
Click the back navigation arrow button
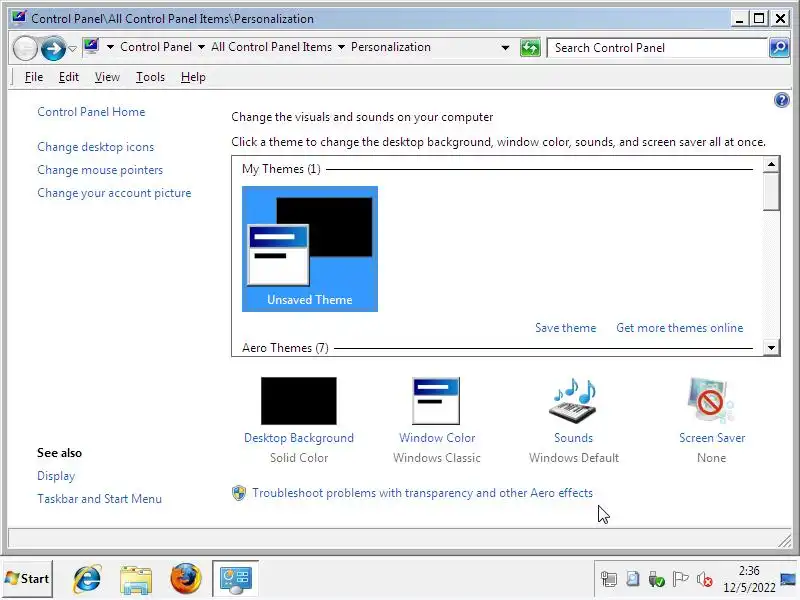click(x=25, y=48)
